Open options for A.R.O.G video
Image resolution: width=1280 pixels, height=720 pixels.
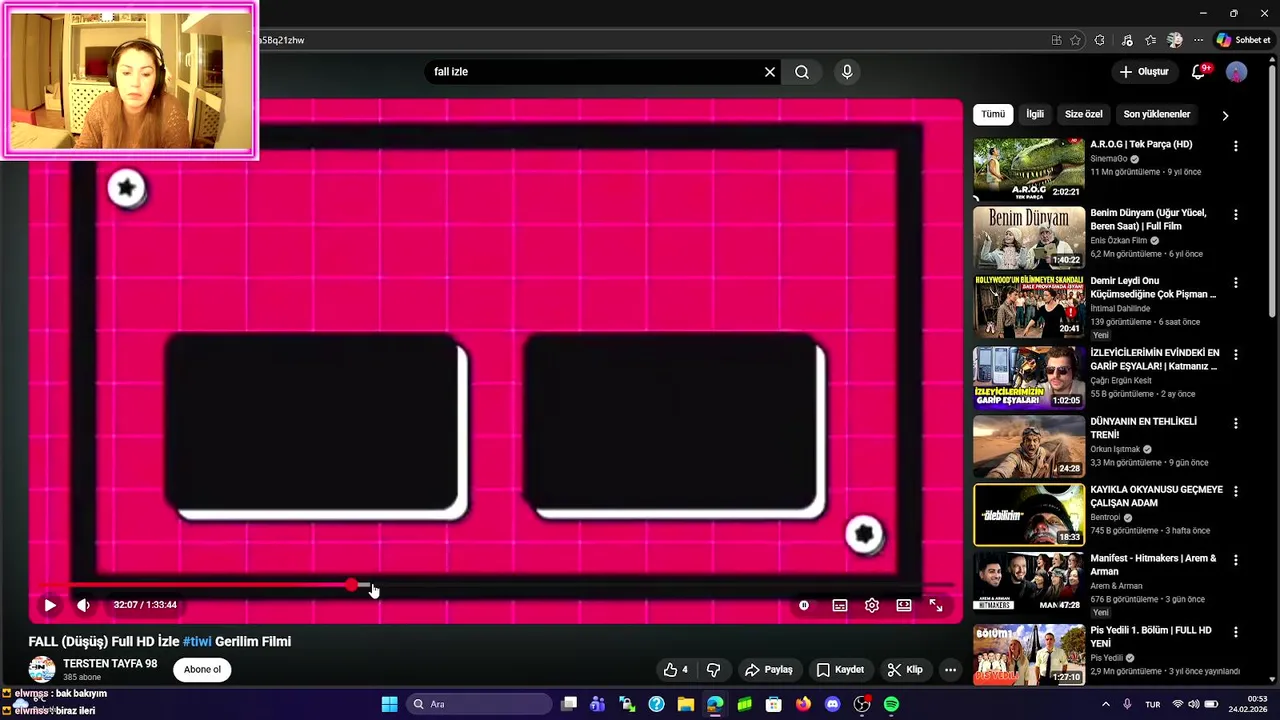coord(1236,146)
